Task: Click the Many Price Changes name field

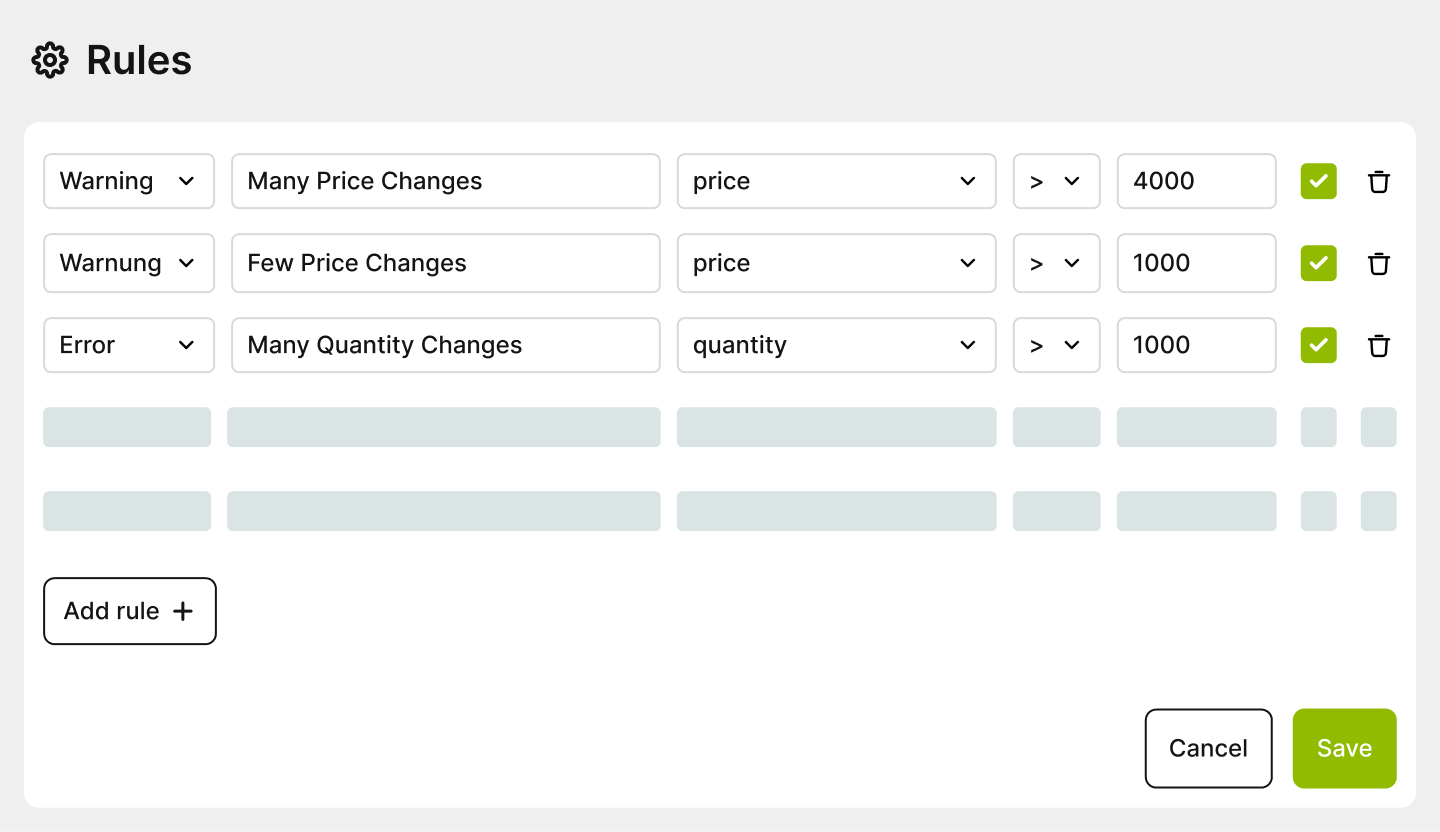Action: click(x=445, y=181)
